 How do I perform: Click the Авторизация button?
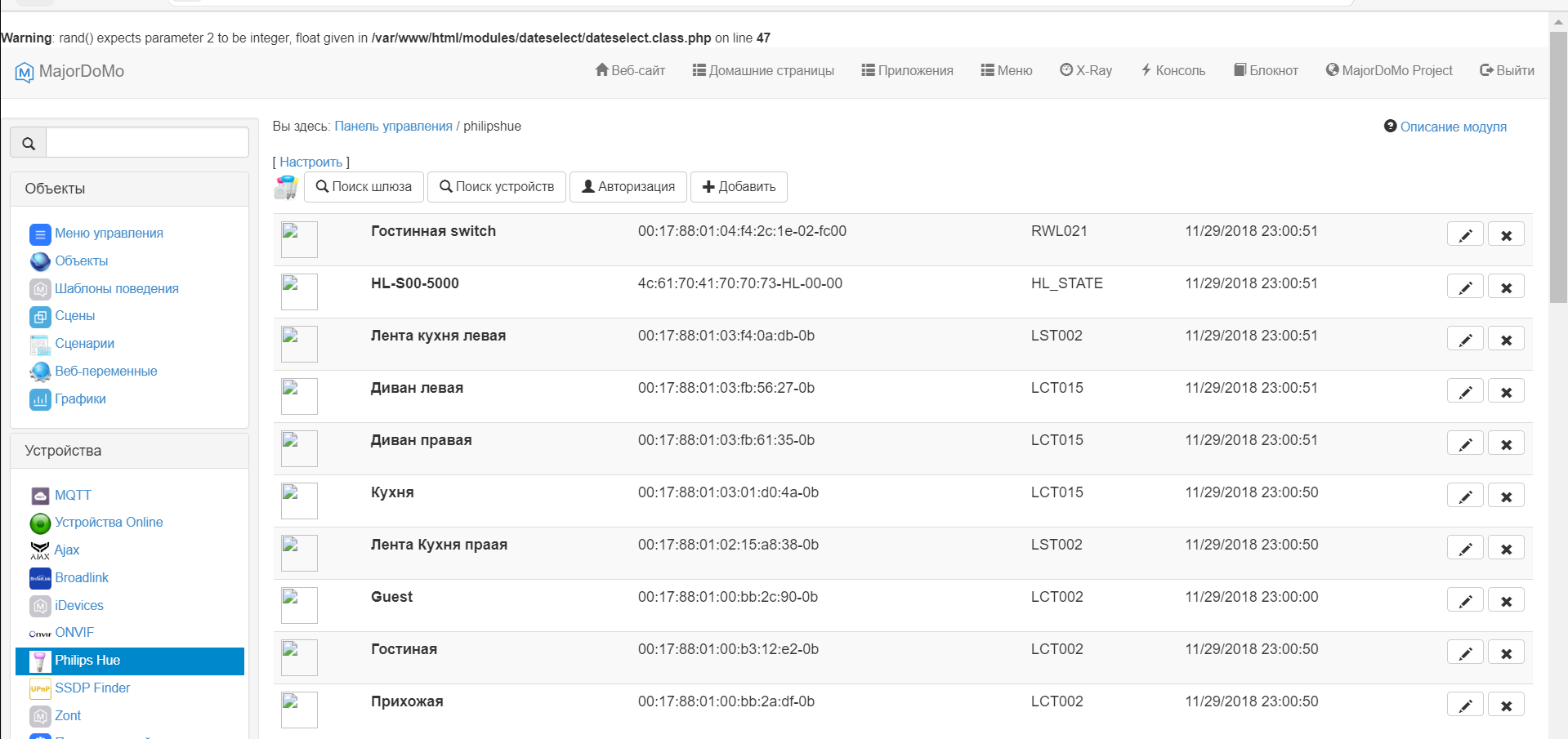[x=628, y=187]
